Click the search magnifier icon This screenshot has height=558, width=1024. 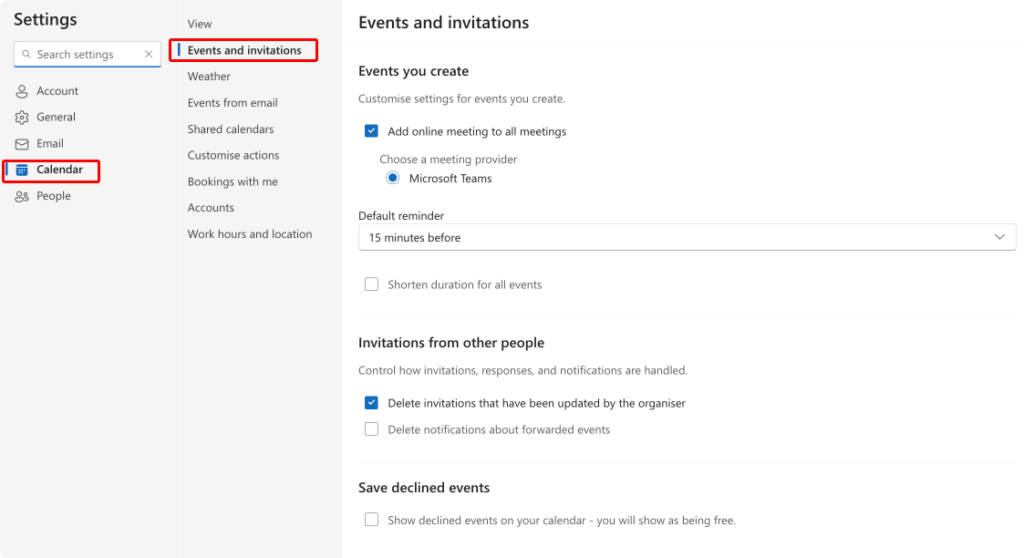[27, 55]
